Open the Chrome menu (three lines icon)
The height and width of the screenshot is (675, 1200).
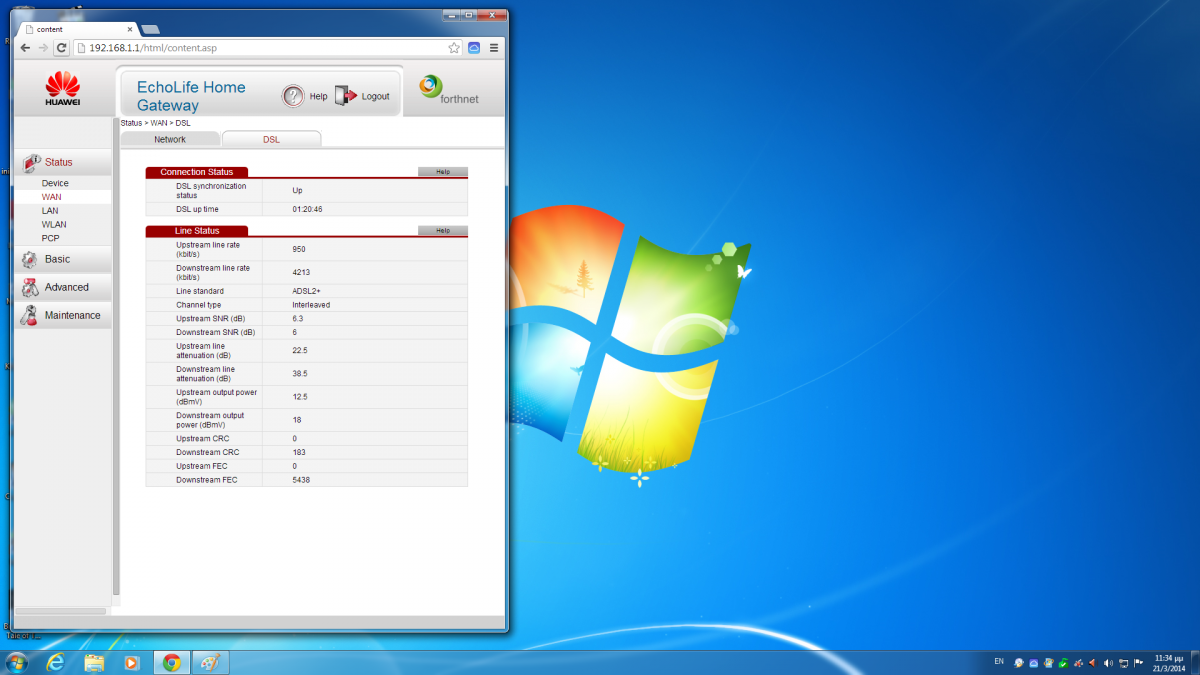493,47
